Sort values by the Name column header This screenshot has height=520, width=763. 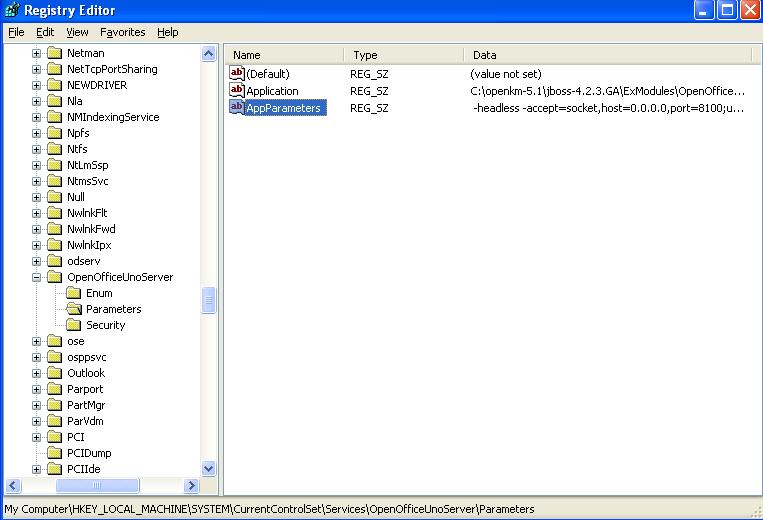[x=285, y=55]
